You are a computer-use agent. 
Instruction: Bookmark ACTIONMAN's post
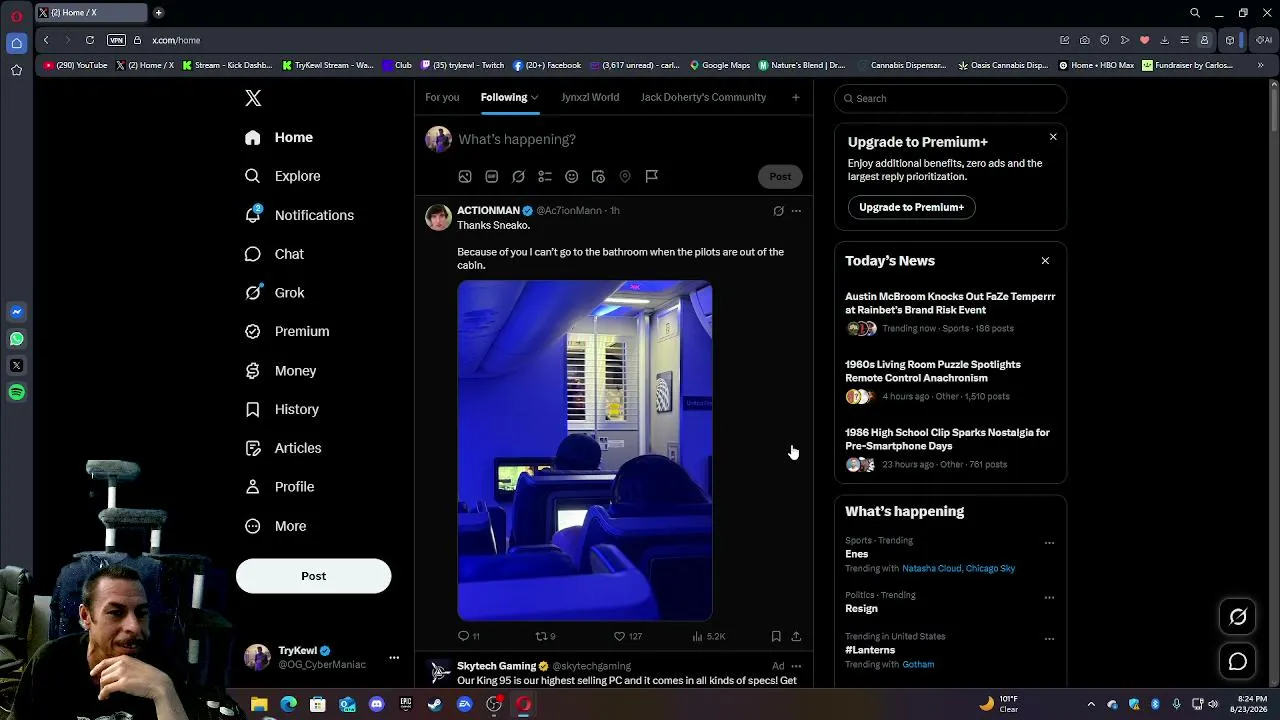click(776, 636)
